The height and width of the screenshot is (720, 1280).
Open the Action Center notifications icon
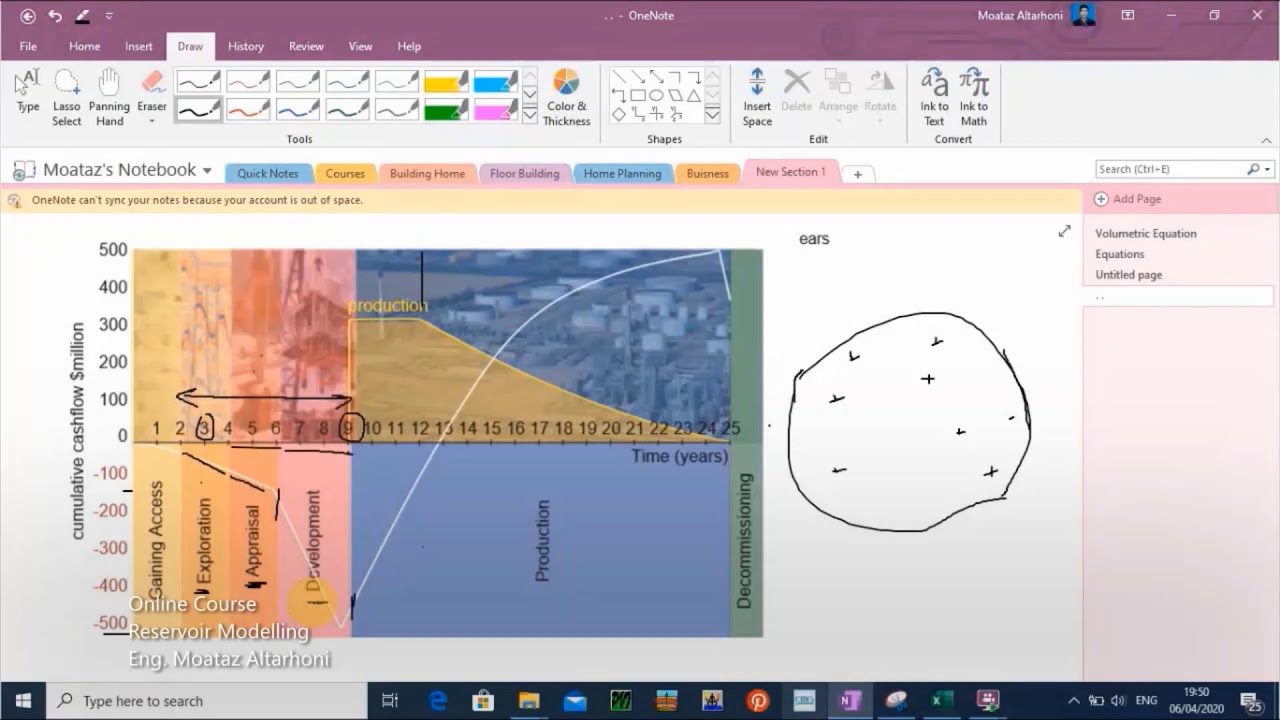pos(1251,701)
